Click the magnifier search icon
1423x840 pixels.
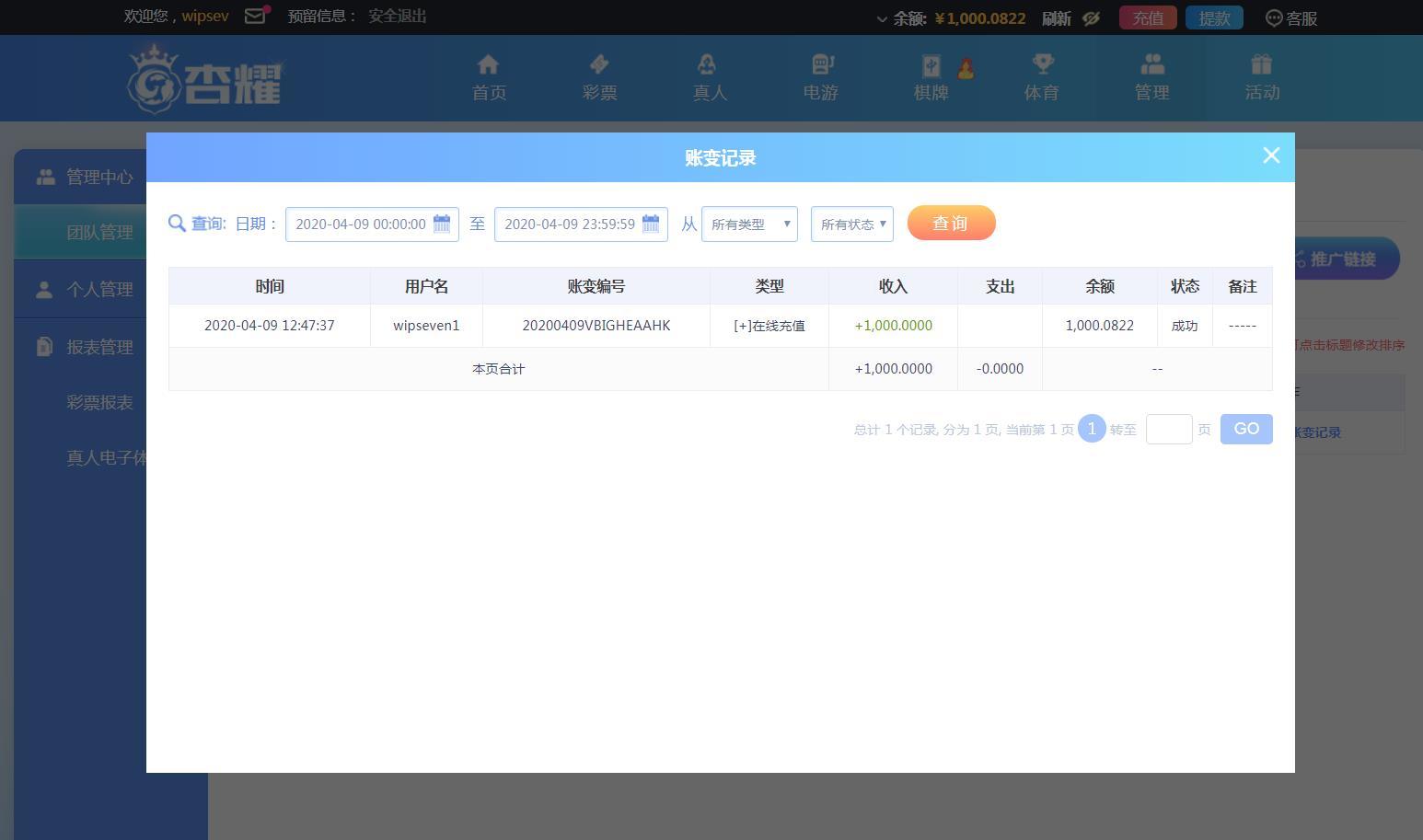[x=178, y=224]
